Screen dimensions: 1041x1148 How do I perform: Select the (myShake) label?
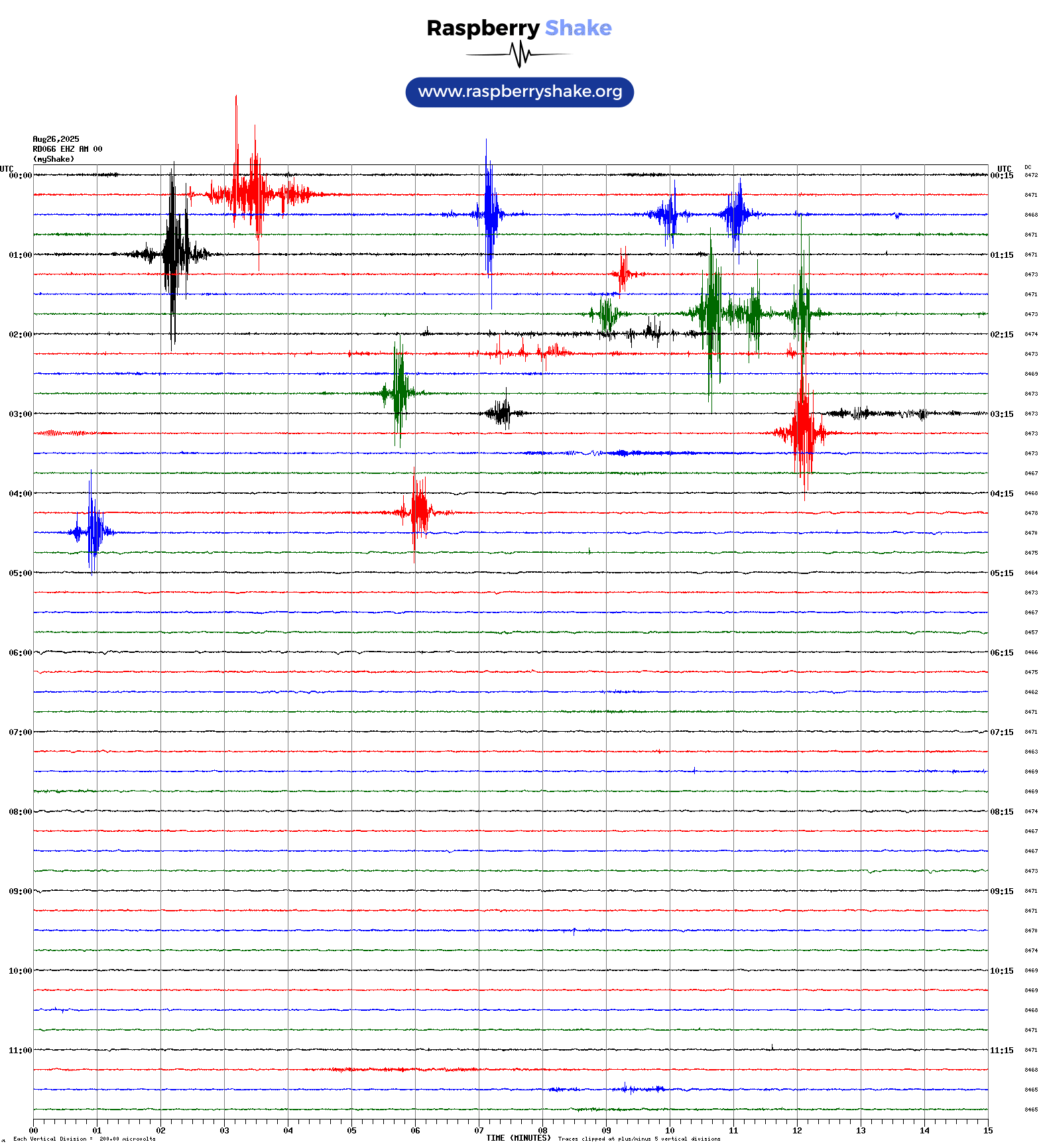[53, 159]
